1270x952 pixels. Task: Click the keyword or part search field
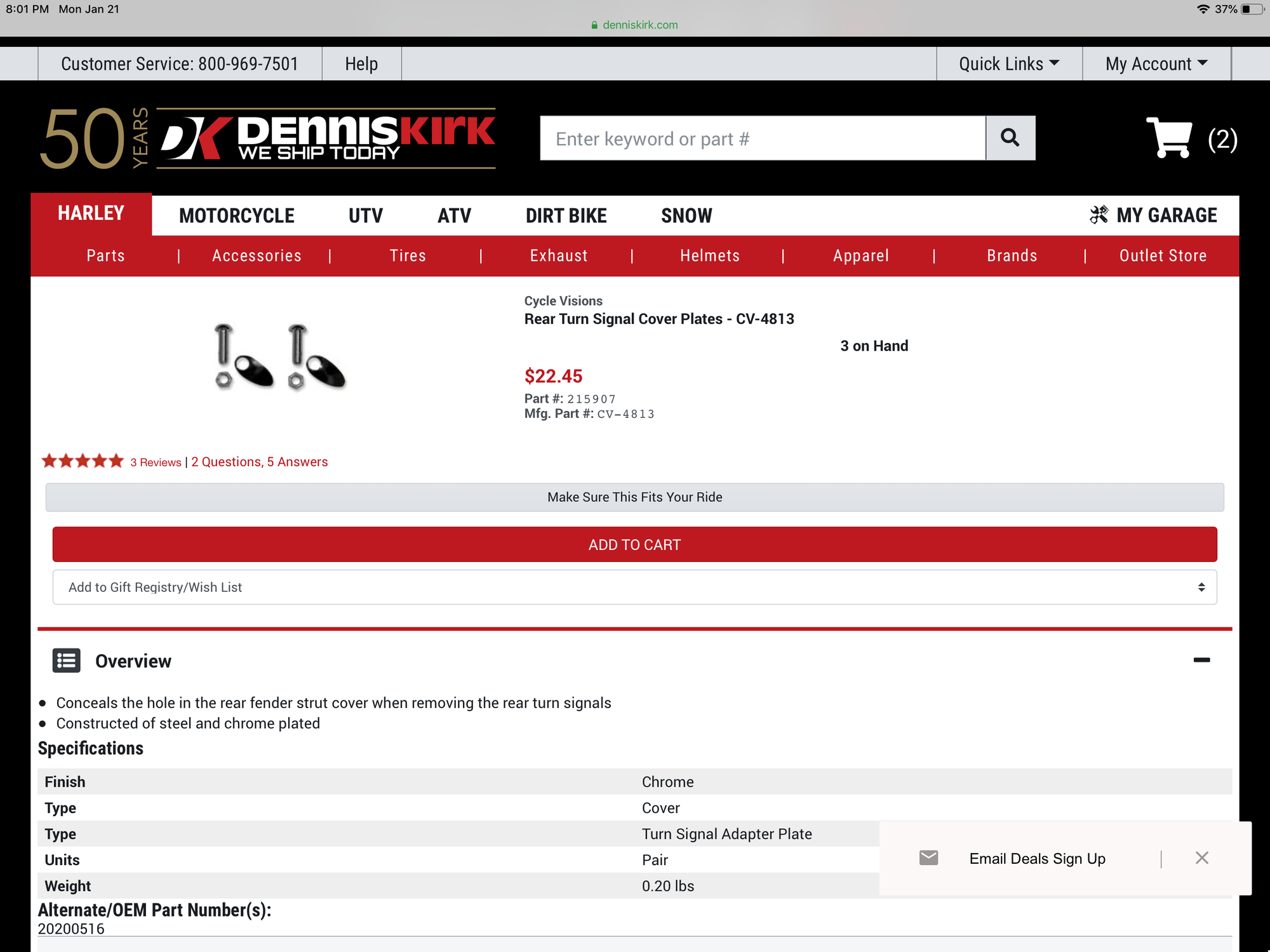tap(762, 138)
